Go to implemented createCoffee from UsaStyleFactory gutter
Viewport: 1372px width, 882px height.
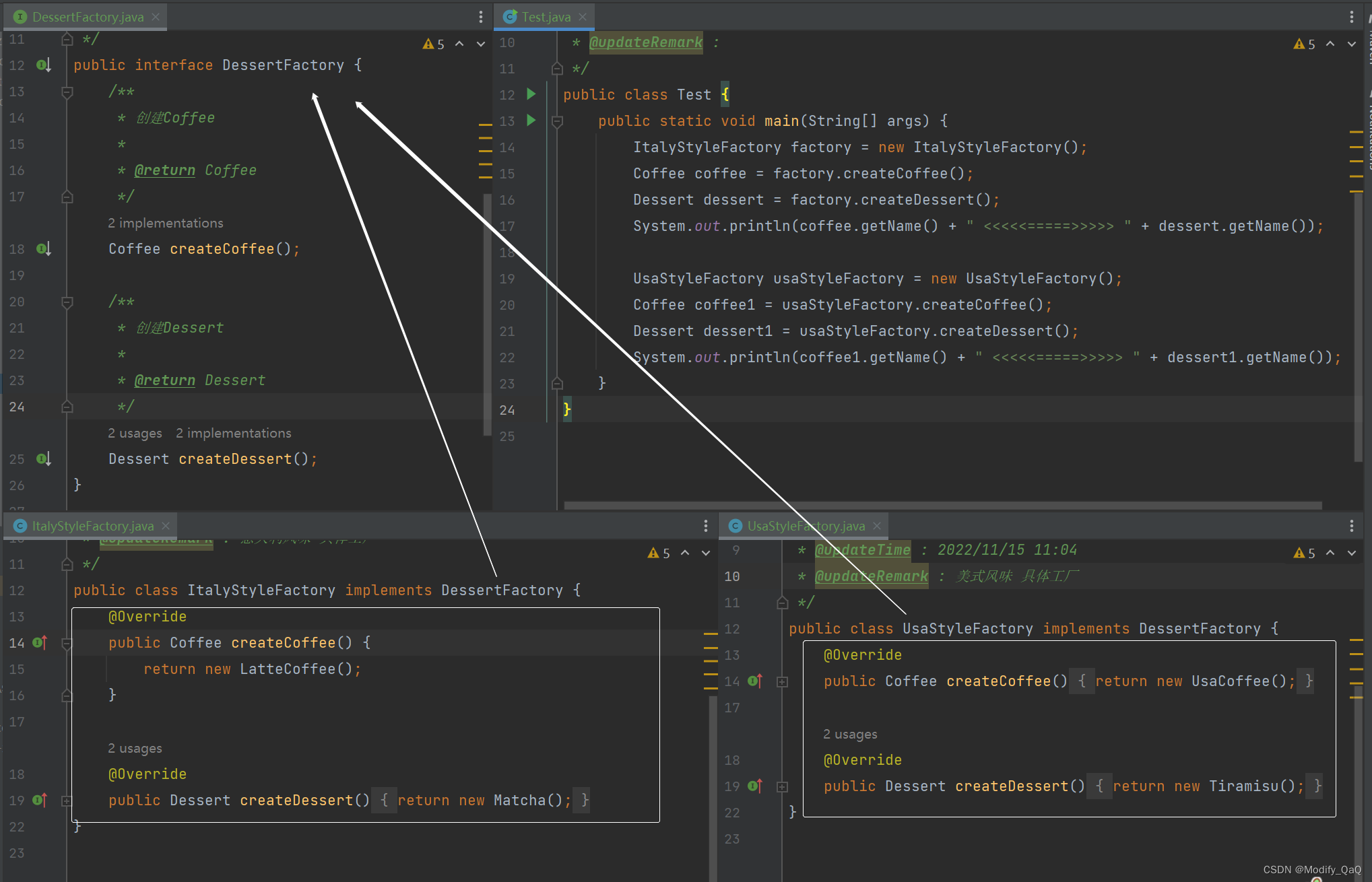coord(755,681)
